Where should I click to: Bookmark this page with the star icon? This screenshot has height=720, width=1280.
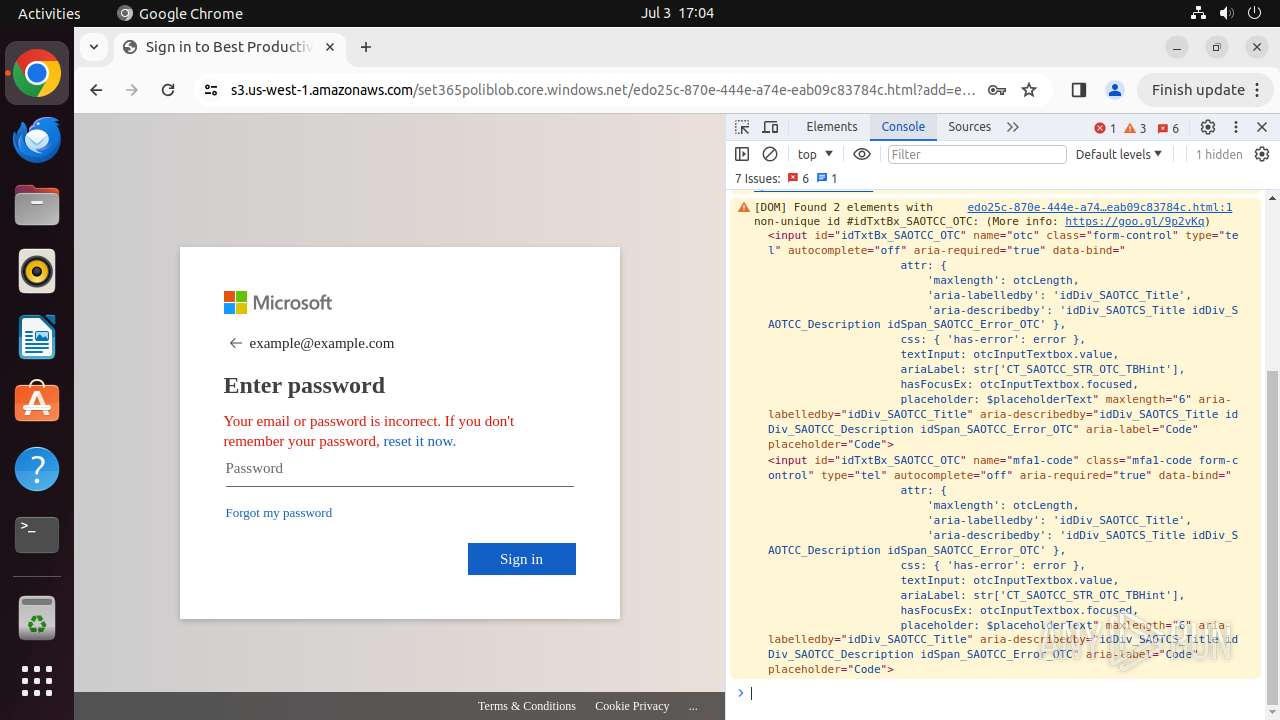click(x=1029, y=90)
